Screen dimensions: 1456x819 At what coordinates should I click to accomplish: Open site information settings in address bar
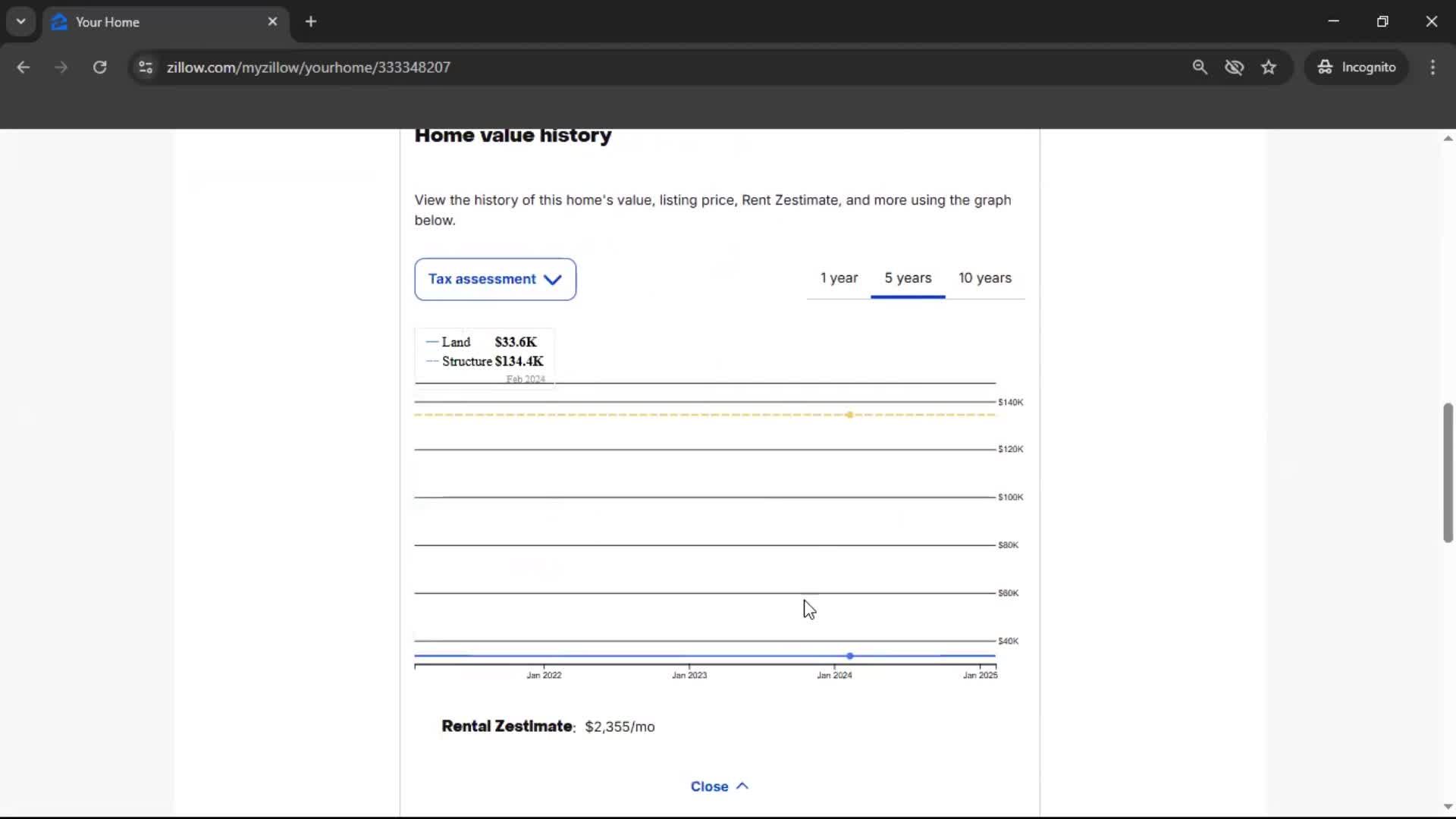pos(145,67)
